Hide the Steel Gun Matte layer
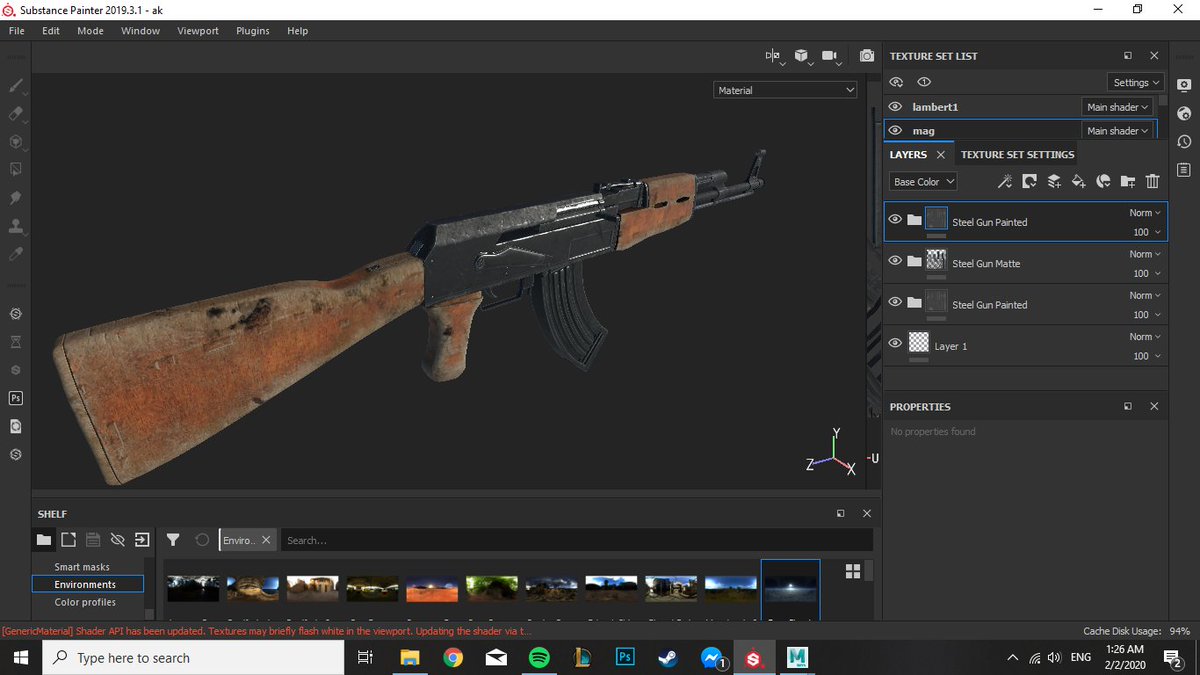This screenshot has height=675, width=1200. [x=895, y=261]
